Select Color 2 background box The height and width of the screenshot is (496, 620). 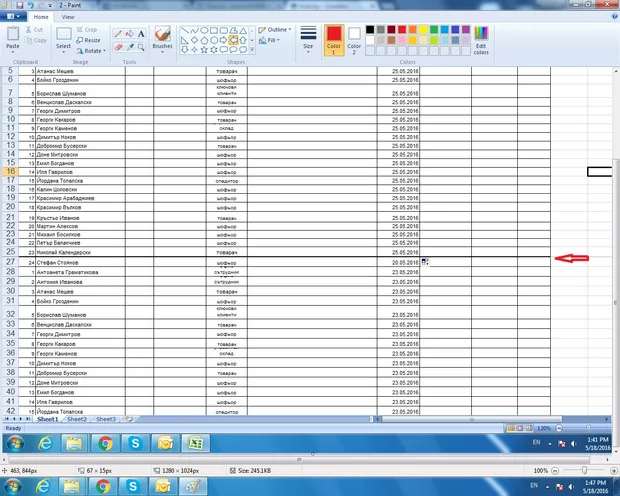click(x=353, y=39)
